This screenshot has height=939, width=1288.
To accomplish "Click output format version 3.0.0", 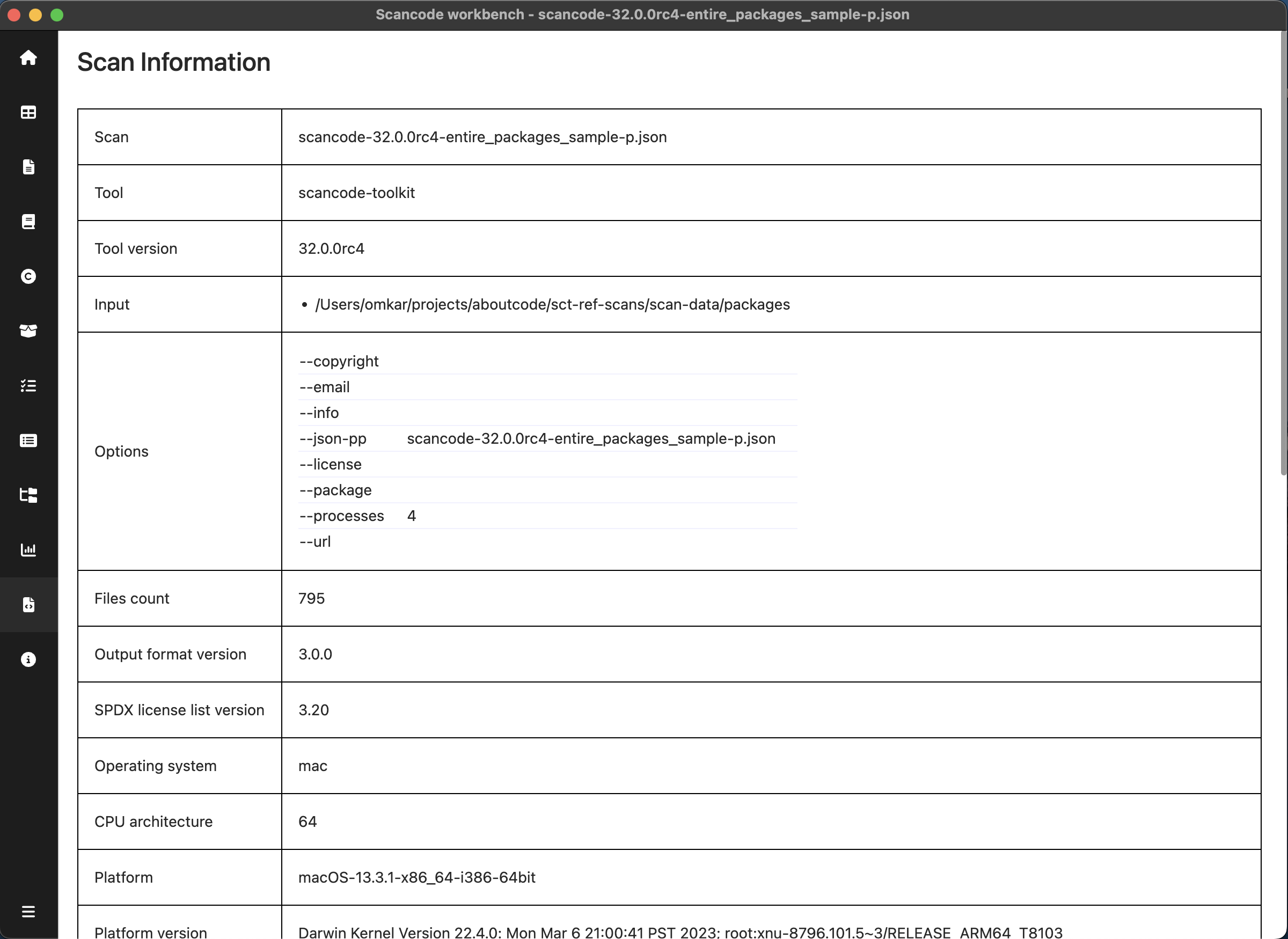I will tap(316, 654).
